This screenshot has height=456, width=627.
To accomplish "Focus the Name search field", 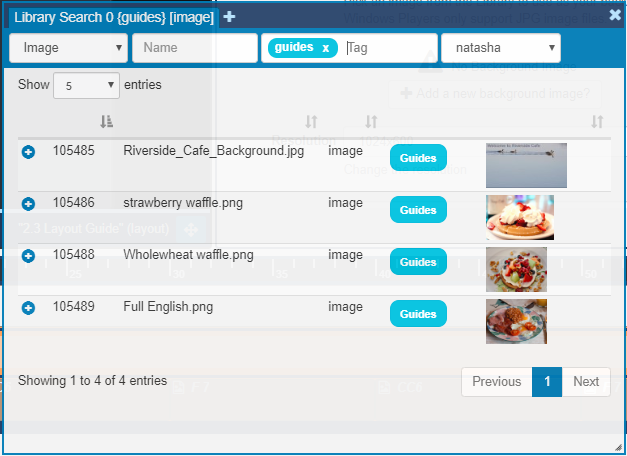I will click(x=195, y=48).
